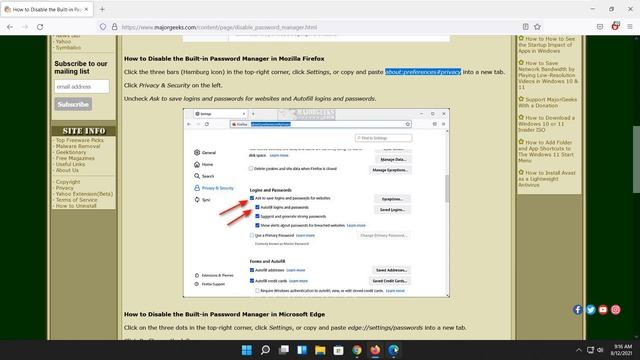Image resolution: width=640 pixels, height=360 pixels.
Task: Focus the email address input field
Action: pyautogui.click(x=82, y=87)
